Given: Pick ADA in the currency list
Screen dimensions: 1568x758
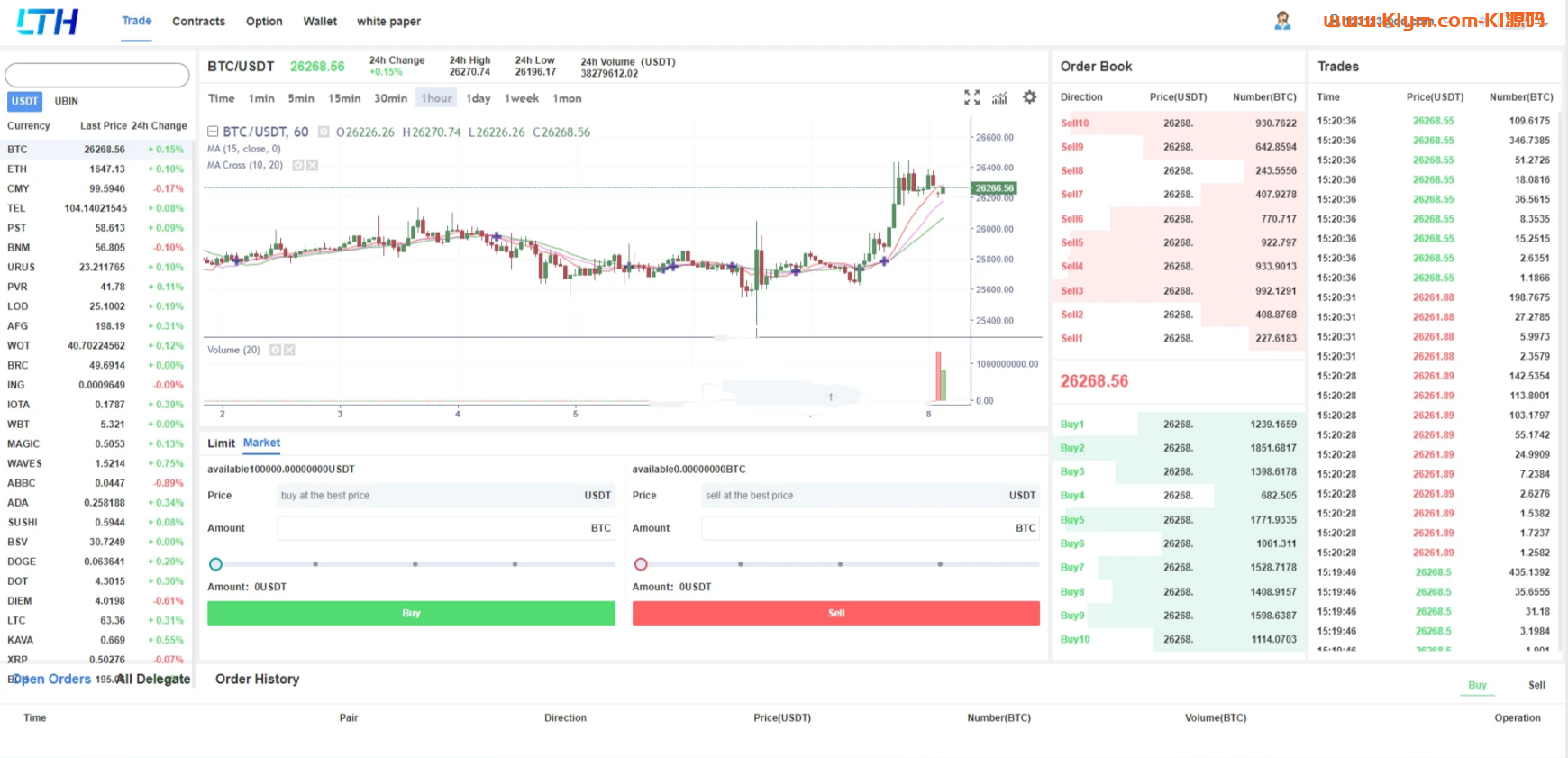Looking at the screenshot, I should (x=97, y=503).
